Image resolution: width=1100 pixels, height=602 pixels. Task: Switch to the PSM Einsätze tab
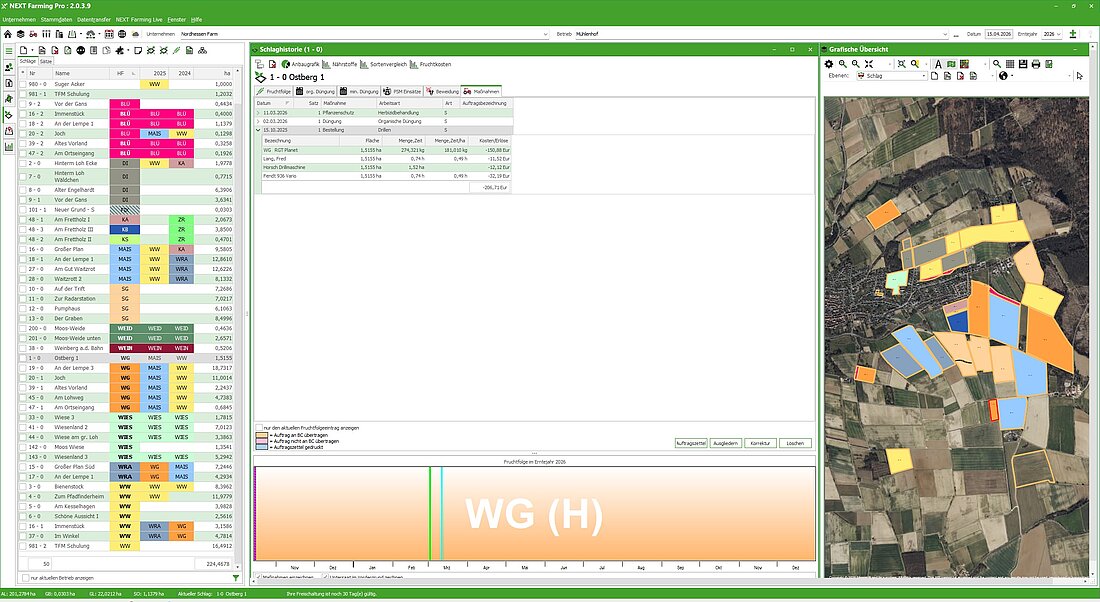click(x=402, y=91)
